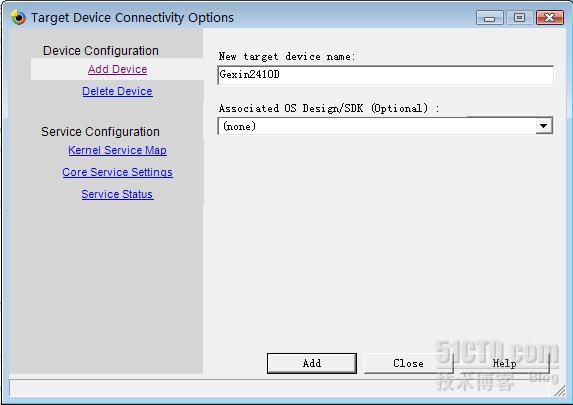Click the Add button

tap(312, 363)
